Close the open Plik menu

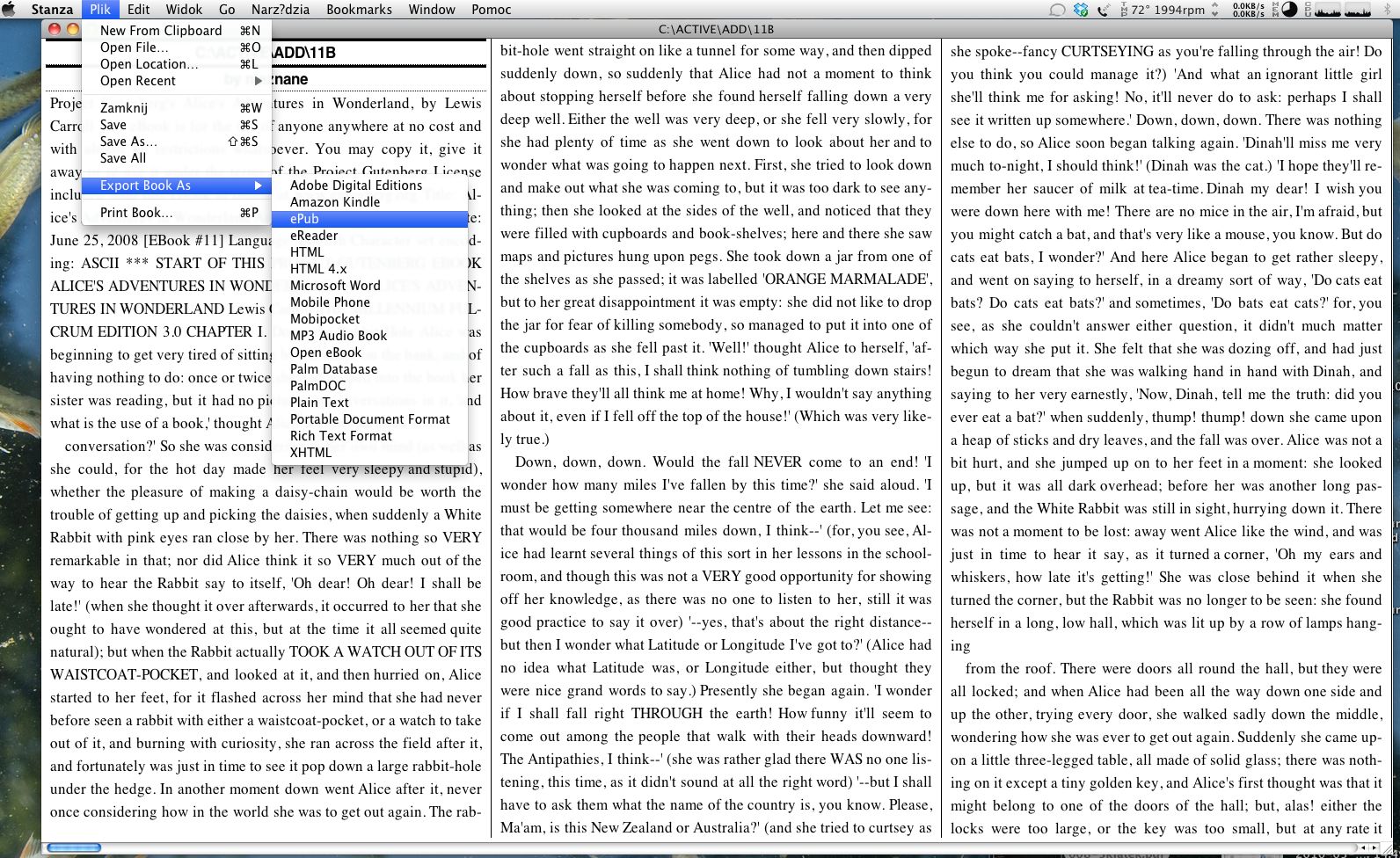tap(100, 10)
